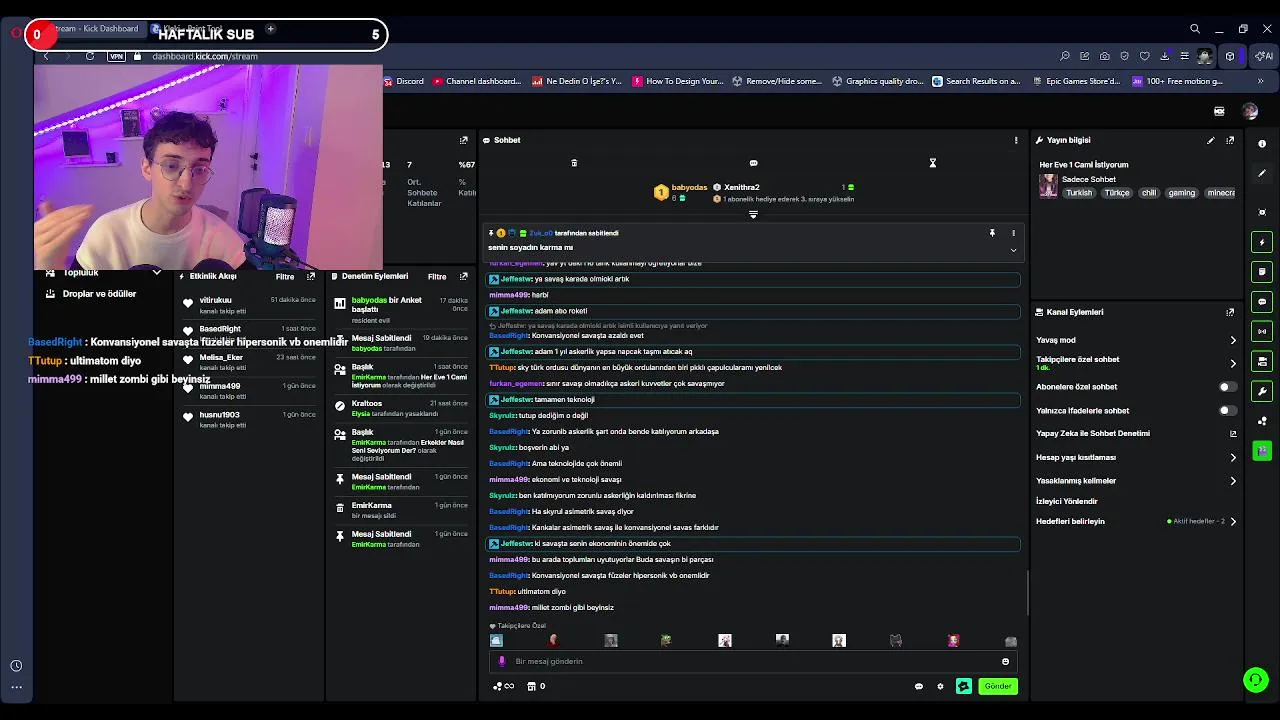Open chat settings gear icon

(x=940, y=686)
